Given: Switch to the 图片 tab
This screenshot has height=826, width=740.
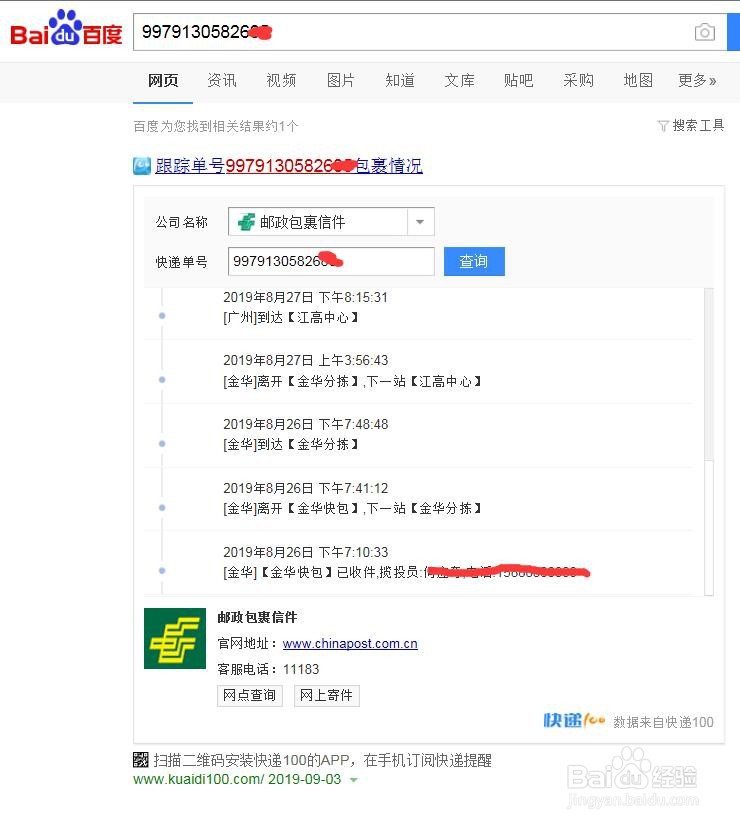Looking at the screenshot, I should coord(340,81).
